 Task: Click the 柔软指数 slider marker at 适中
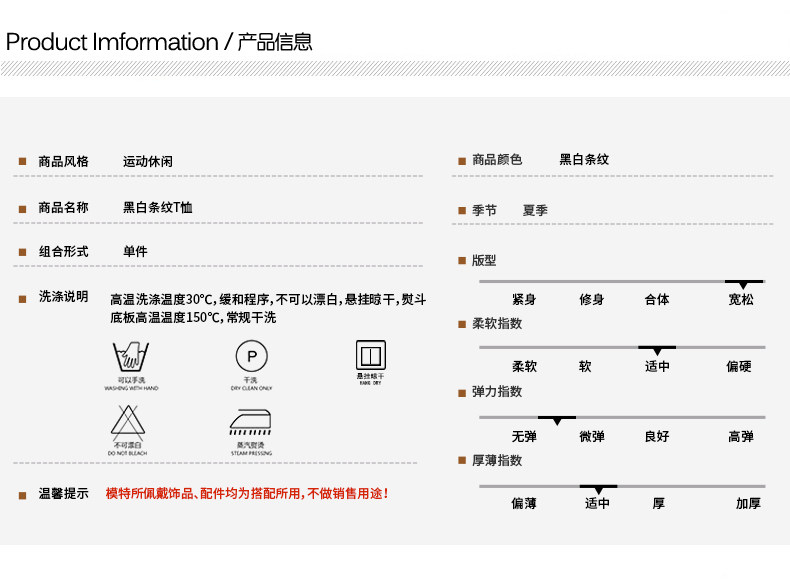657,350
